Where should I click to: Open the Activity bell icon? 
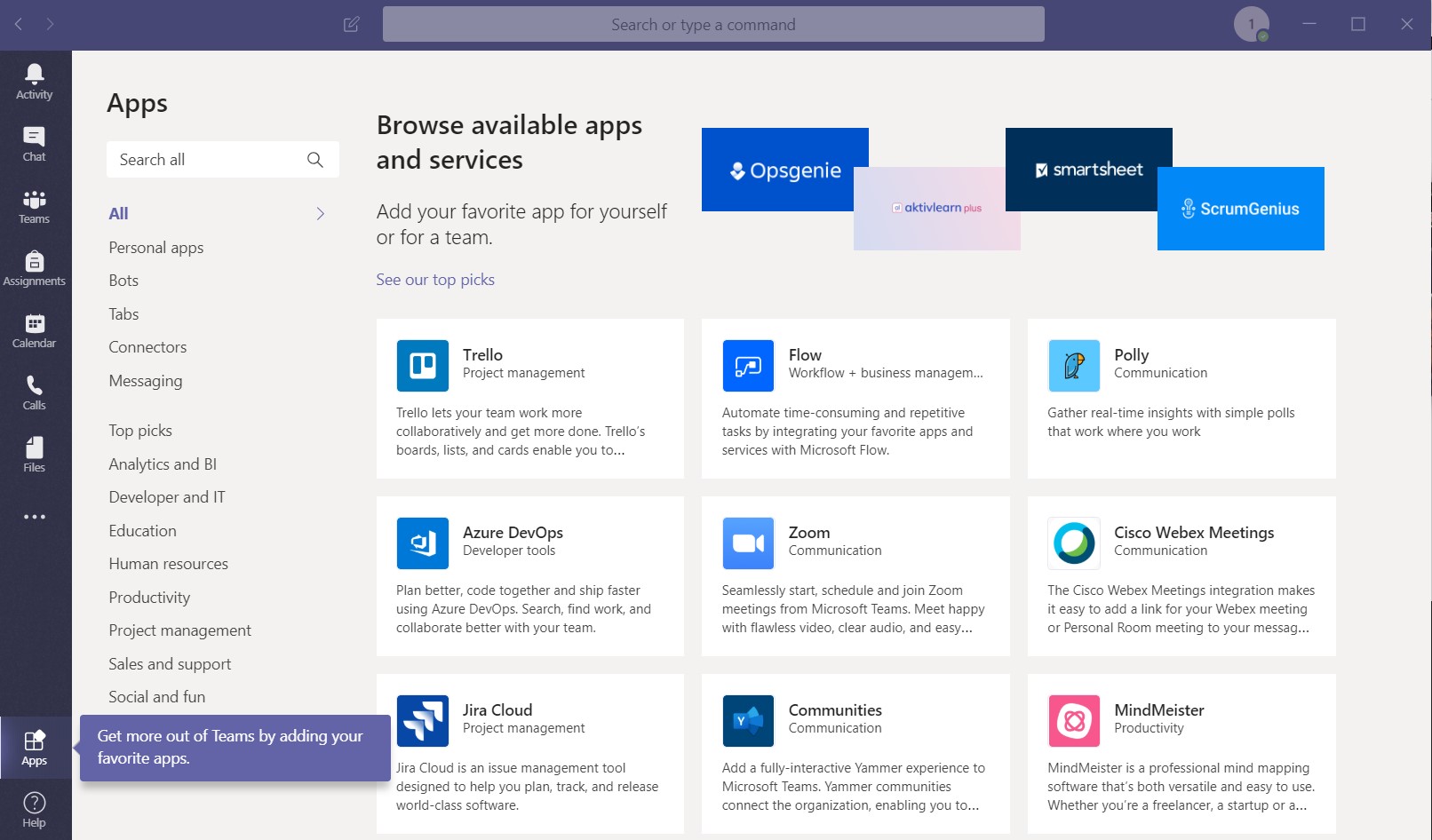[x=35, y=81]
